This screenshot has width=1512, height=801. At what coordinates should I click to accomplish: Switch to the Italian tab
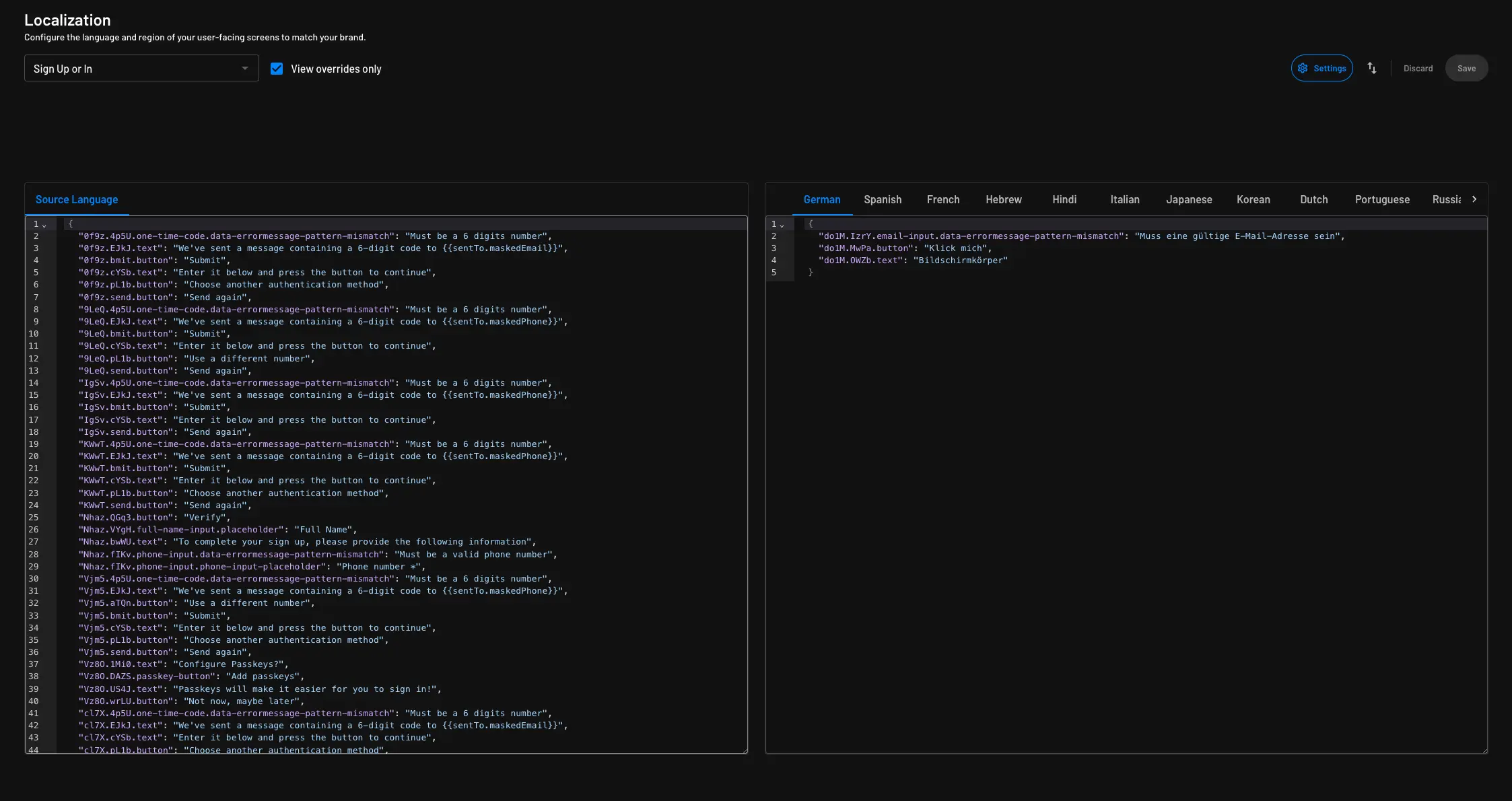pos(1125,199)
